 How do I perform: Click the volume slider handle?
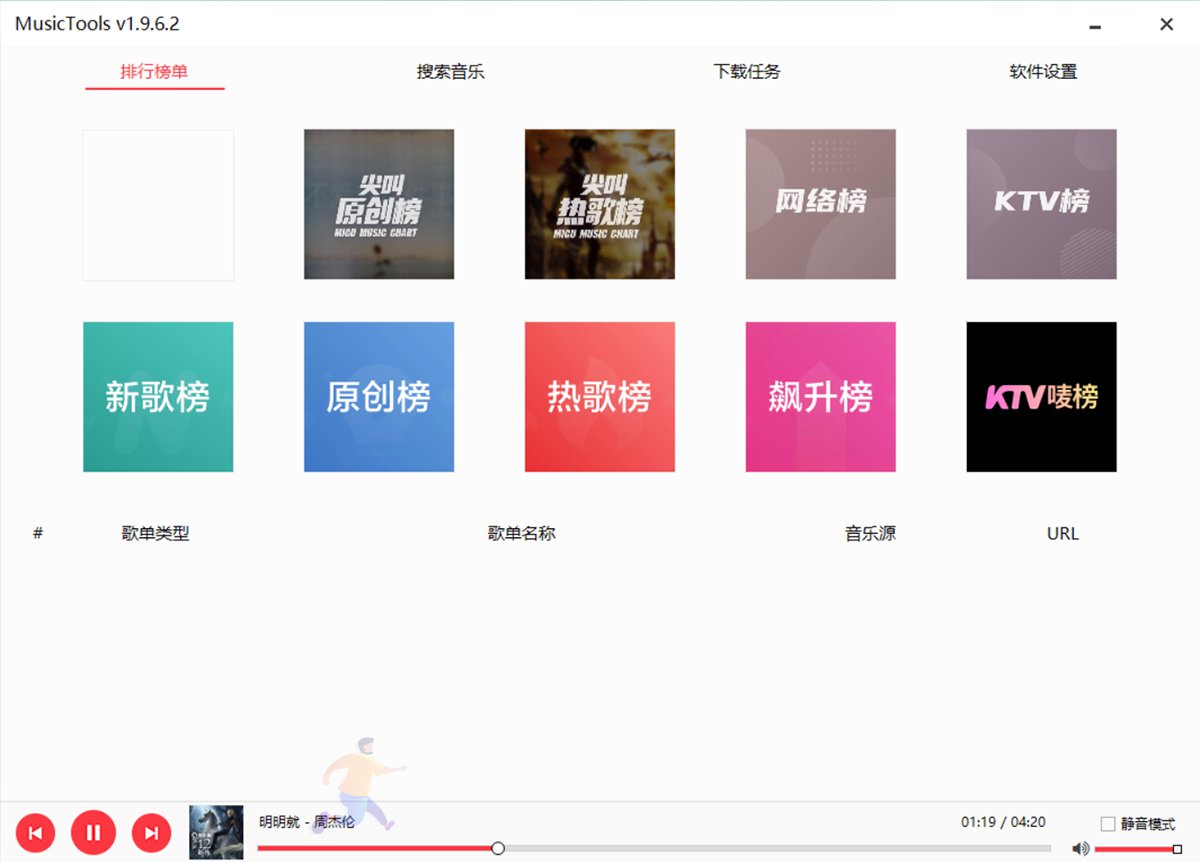tap(1177, 849)
